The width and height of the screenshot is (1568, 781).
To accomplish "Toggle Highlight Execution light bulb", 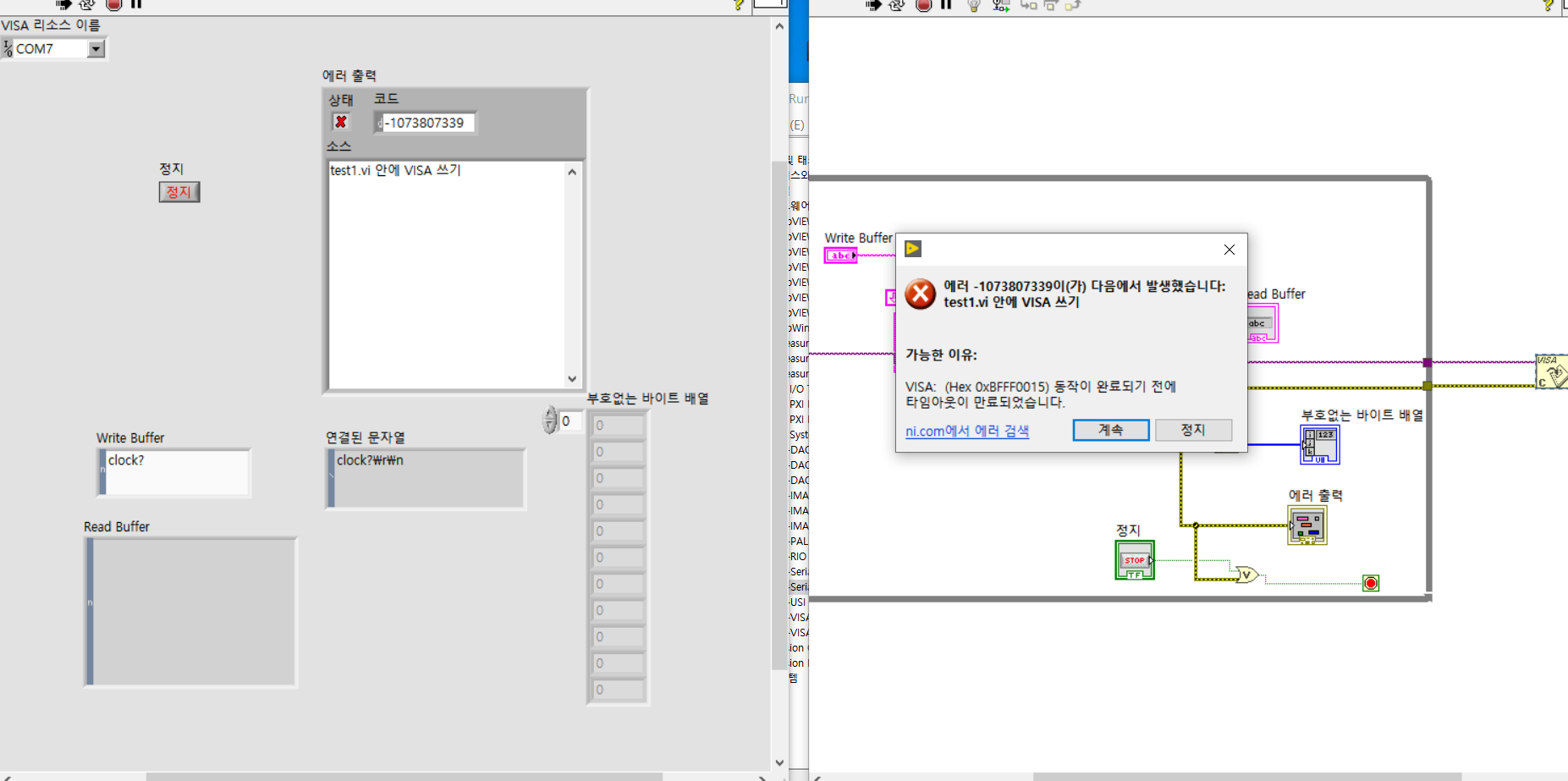I will coord(974,4).
